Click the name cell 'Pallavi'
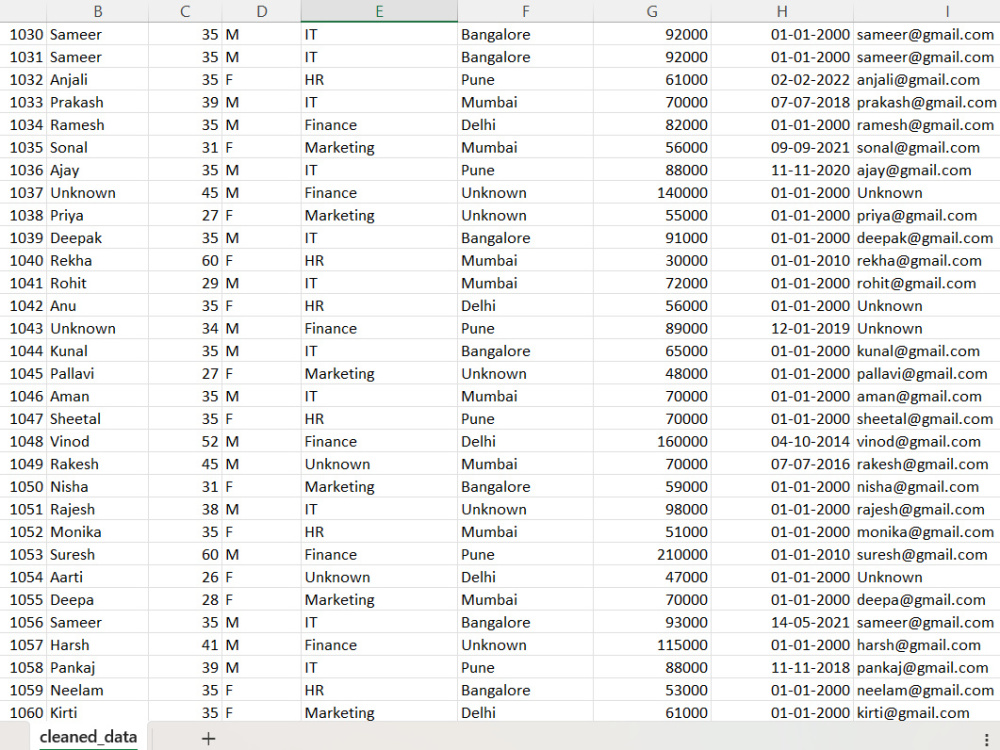 click(98, 374)
